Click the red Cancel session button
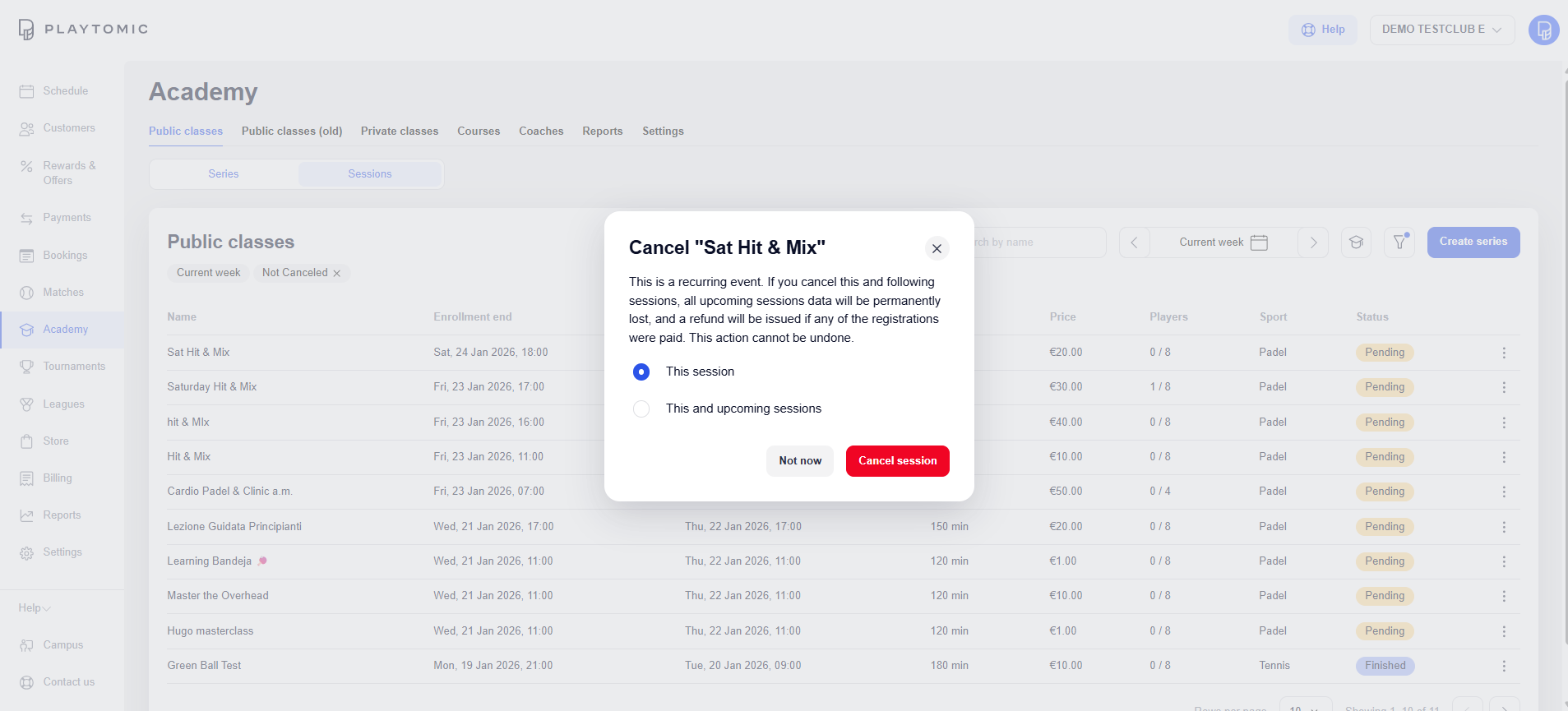This screenshot has width=1568, height=711. pos(897,461)
